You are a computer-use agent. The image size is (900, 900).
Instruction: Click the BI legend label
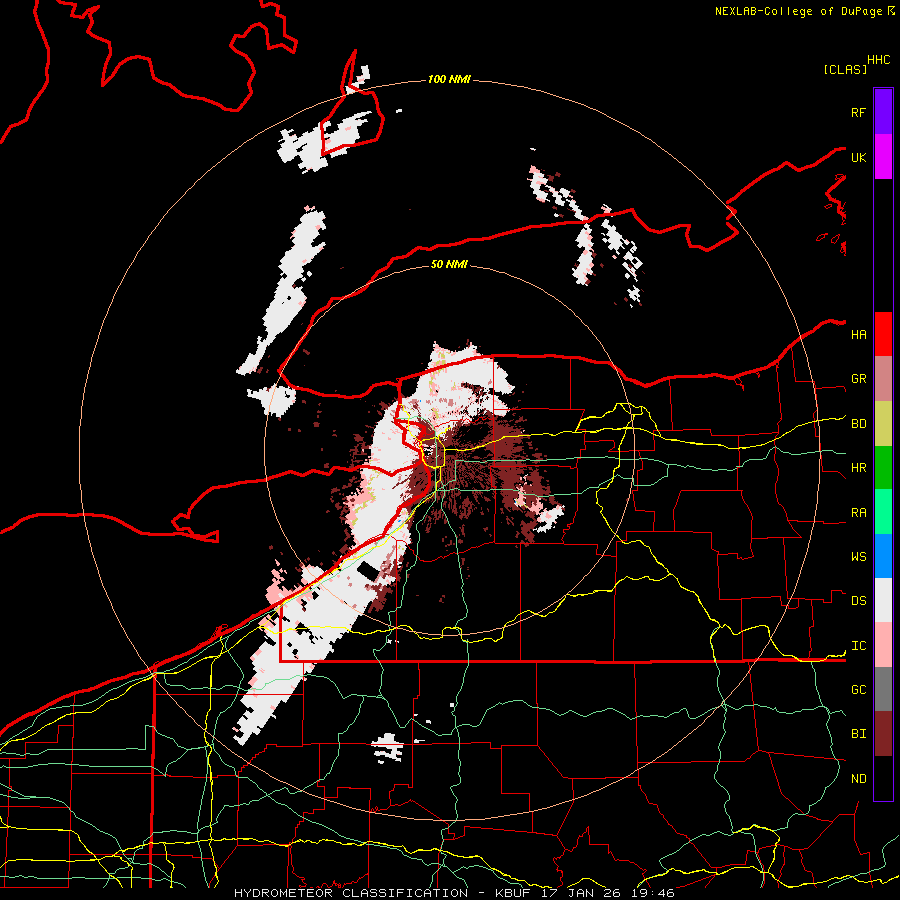[x=858, y=734]
